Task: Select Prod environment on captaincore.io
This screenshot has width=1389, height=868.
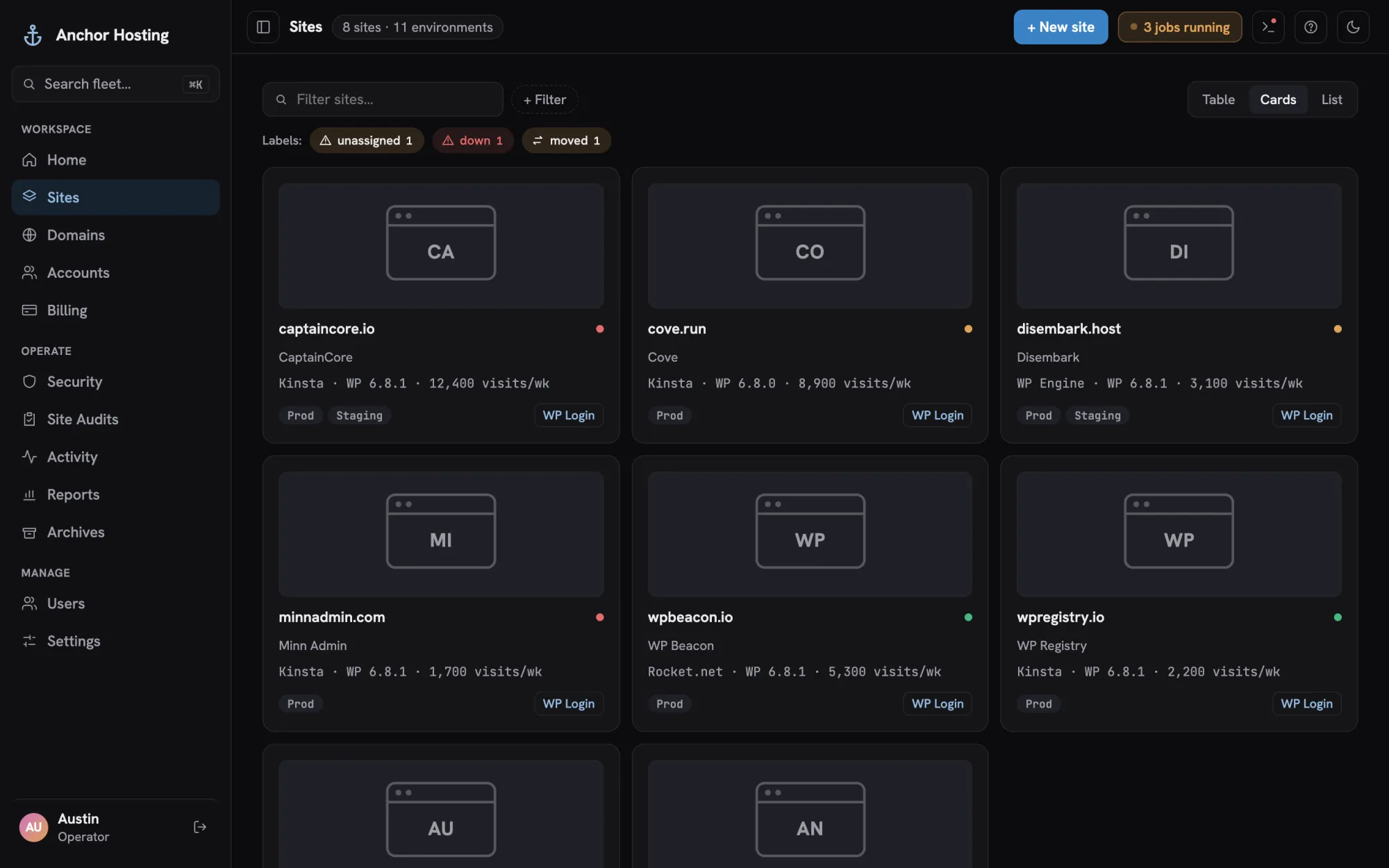Action: (x=301, y=415)
